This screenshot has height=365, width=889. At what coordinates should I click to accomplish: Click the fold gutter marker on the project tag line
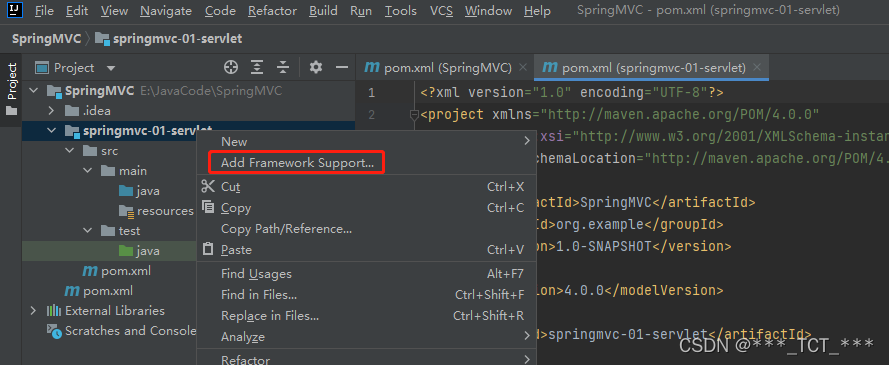[413, 115]
